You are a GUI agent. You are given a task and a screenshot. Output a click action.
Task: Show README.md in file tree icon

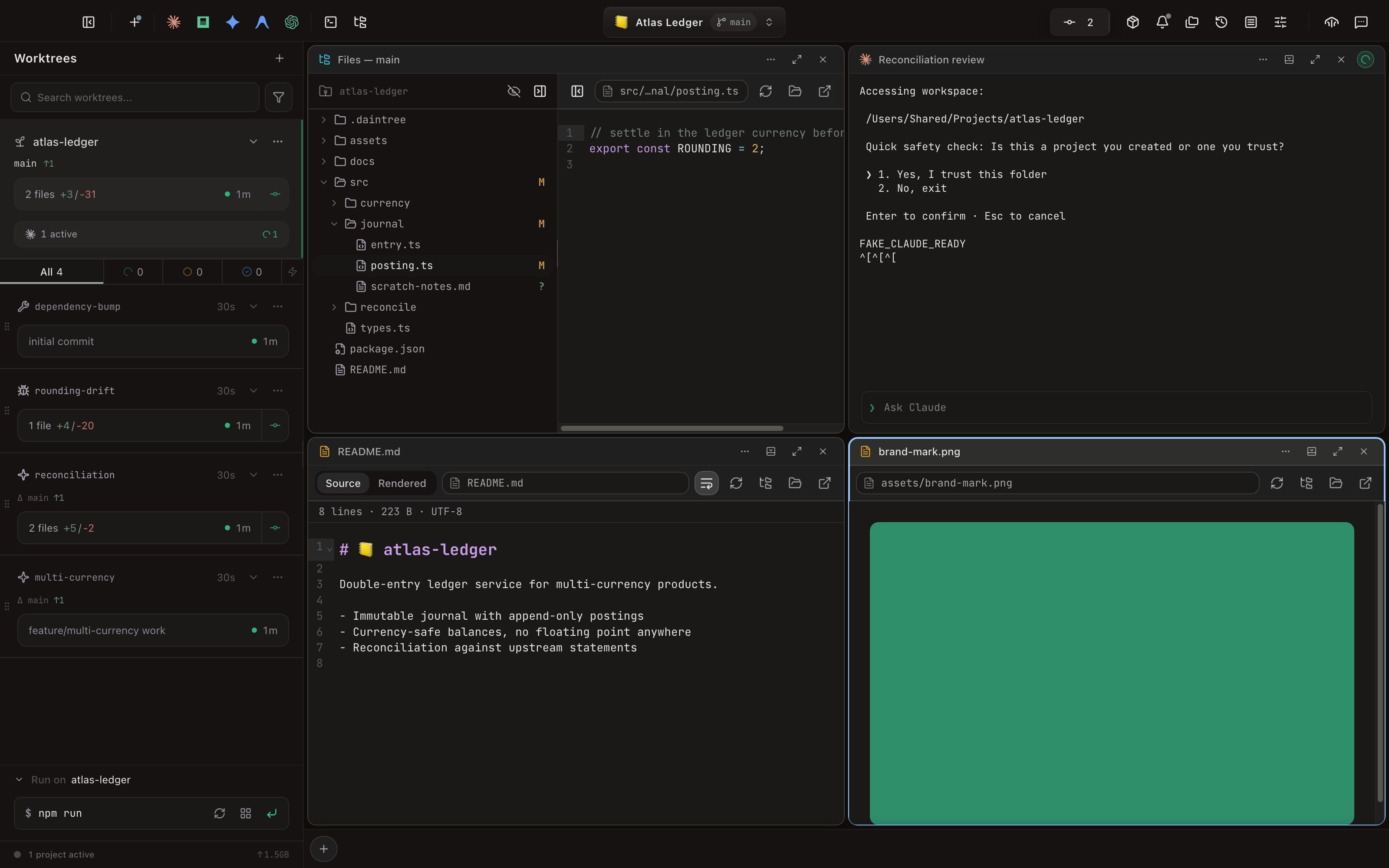point(765,483)
